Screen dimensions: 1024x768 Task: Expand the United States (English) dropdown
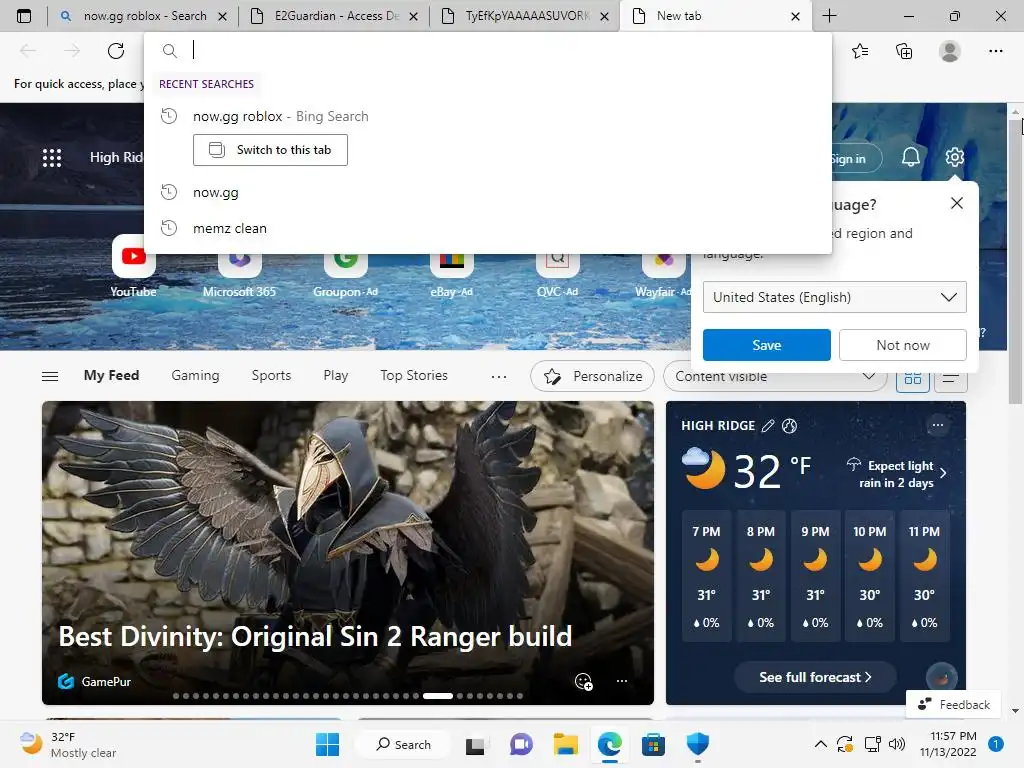point(835,297)
